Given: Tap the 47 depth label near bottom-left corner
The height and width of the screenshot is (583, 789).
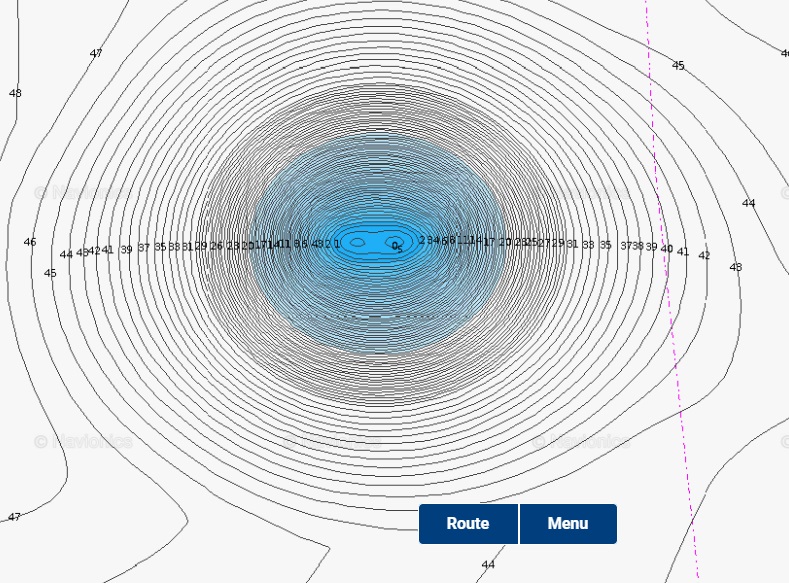Looking at the screenshot, I should tap(14, 517).
